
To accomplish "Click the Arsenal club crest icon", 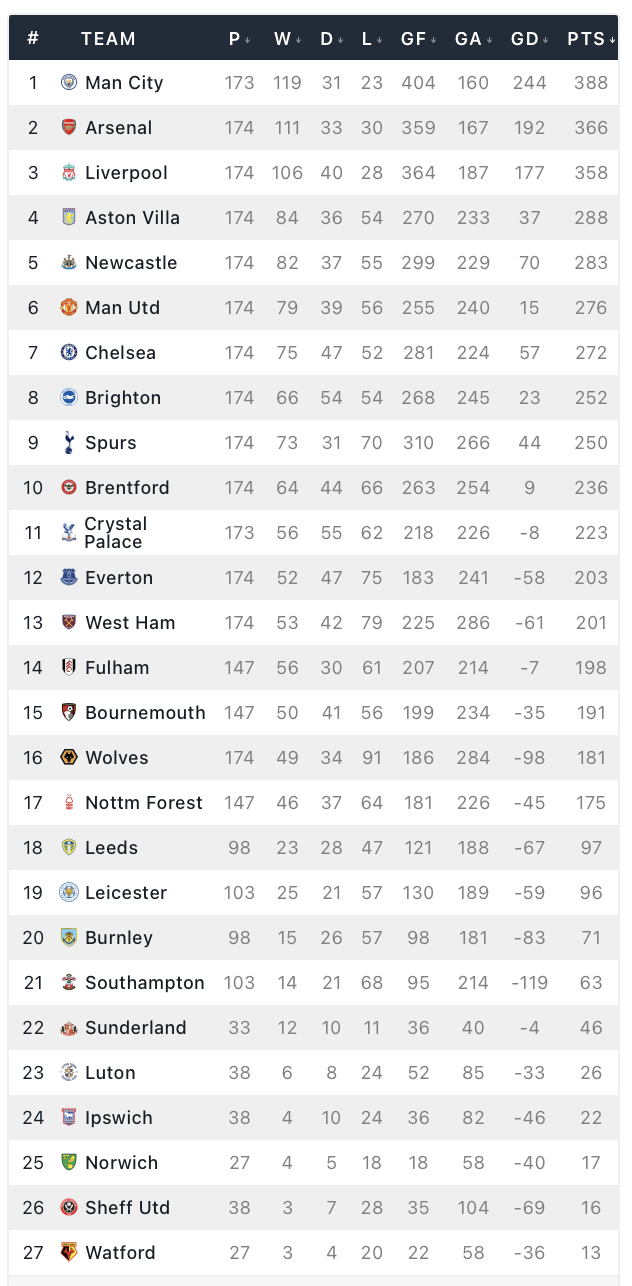I will pos(69,127).
